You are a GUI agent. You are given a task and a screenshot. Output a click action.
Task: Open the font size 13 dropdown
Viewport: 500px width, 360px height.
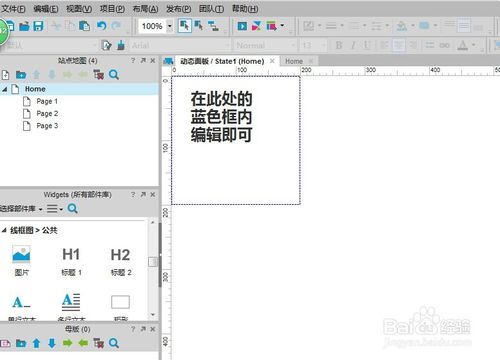pos(323,45)
